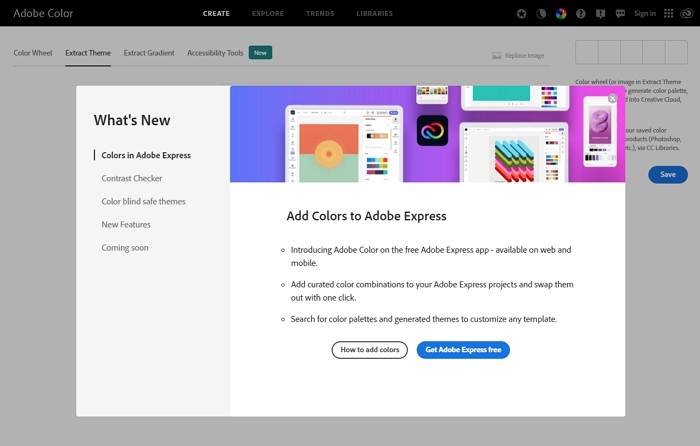Open the TRENDS page
This screenshot has width=700, height=446.
pos(320,13)
